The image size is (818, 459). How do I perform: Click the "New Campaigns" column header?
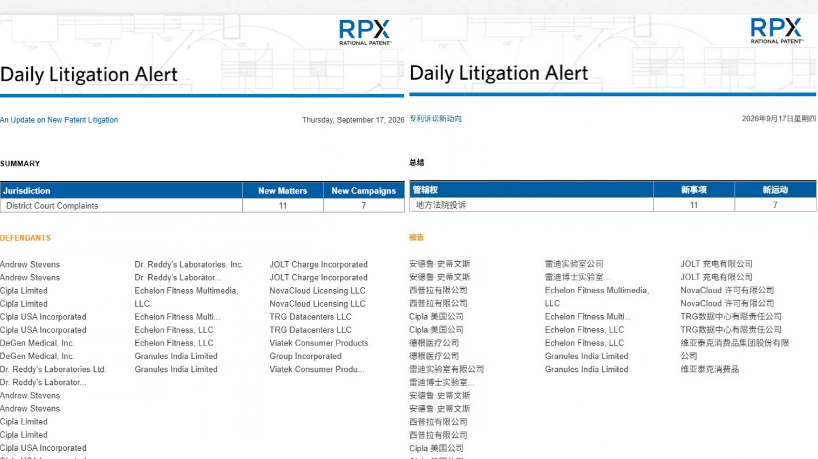click(364, 190)
